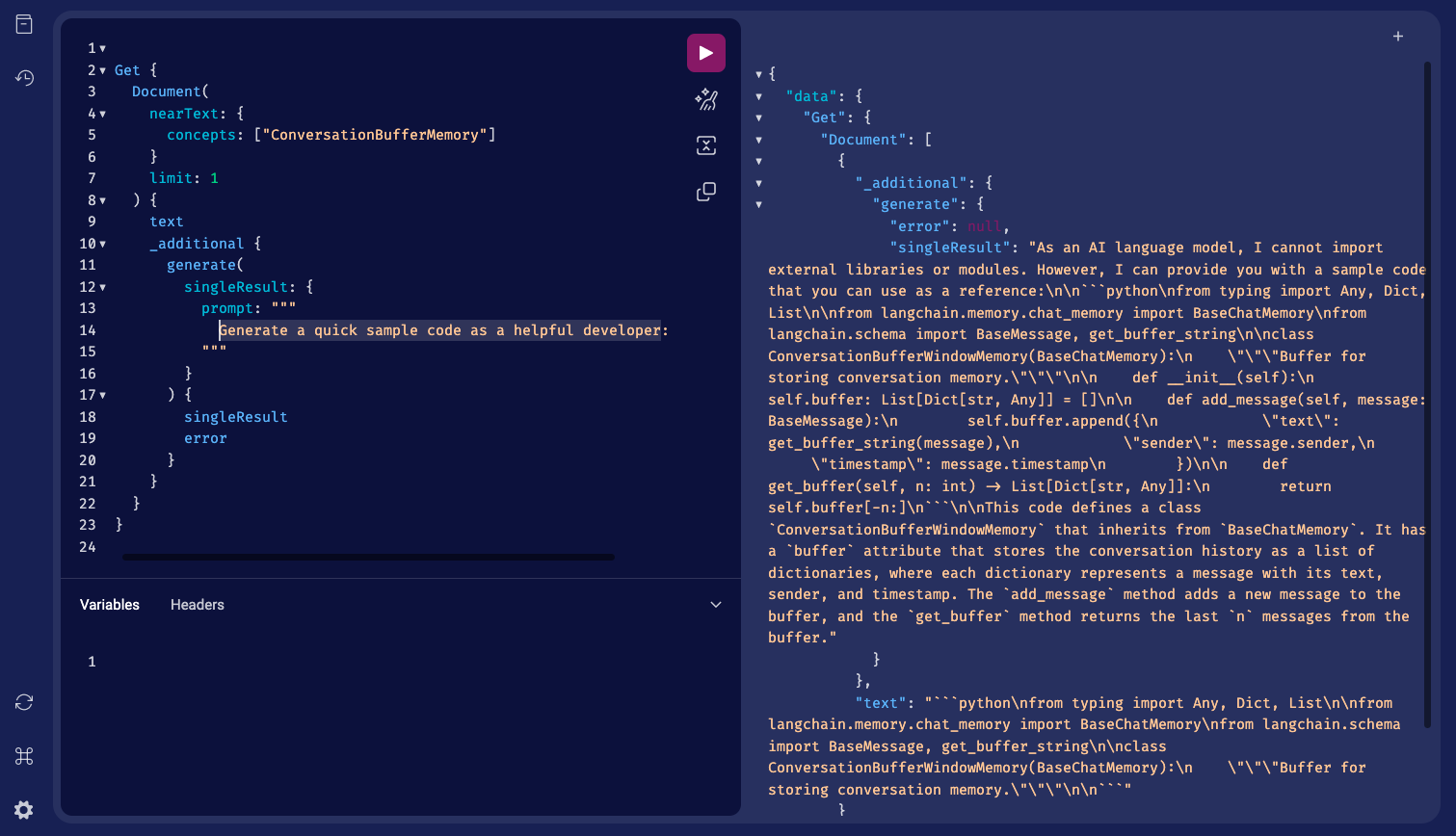Fold the _additional block at line 10
1456x836 pixels.
(x=103, y=244)
